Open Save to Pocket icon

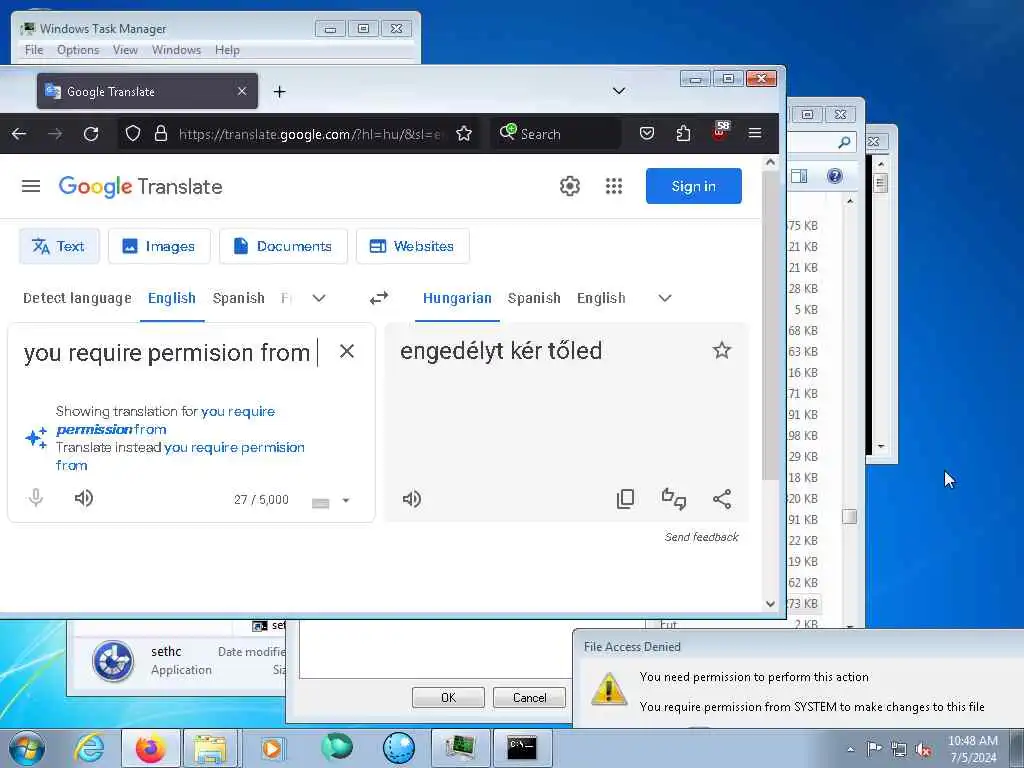pyautogui.click(x=647, y=134)
